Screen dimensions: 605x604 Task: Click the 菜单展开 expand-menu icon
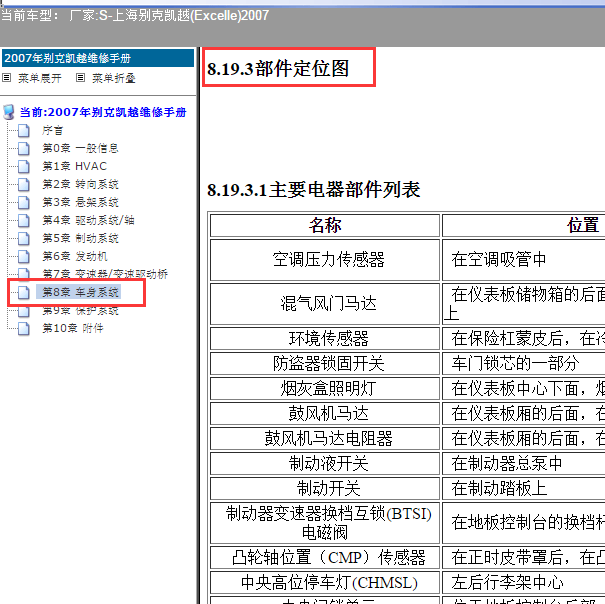pos(7,78)
